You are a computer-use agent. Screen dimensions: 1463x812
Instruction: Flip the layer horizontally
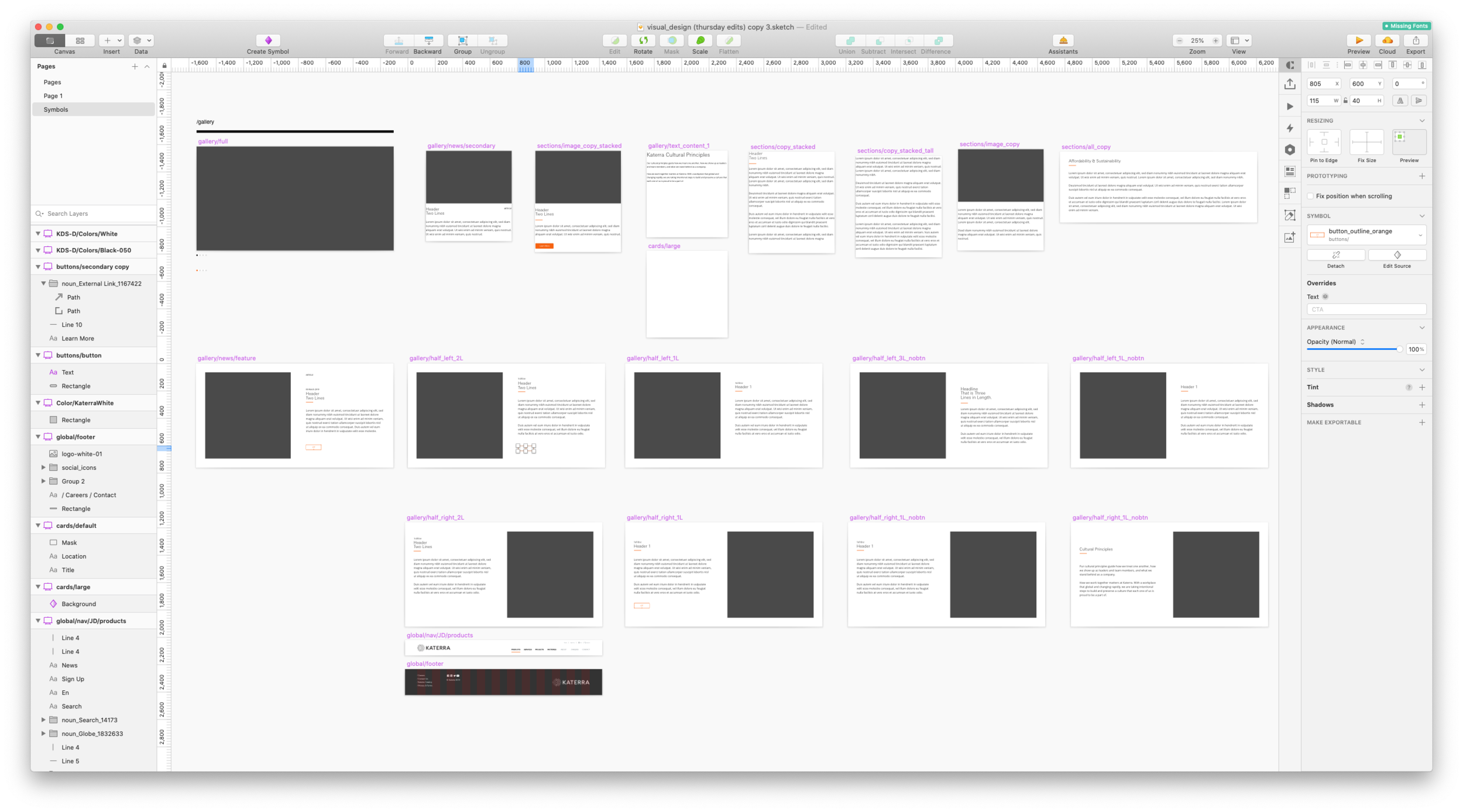click(x=1400, y=101)
